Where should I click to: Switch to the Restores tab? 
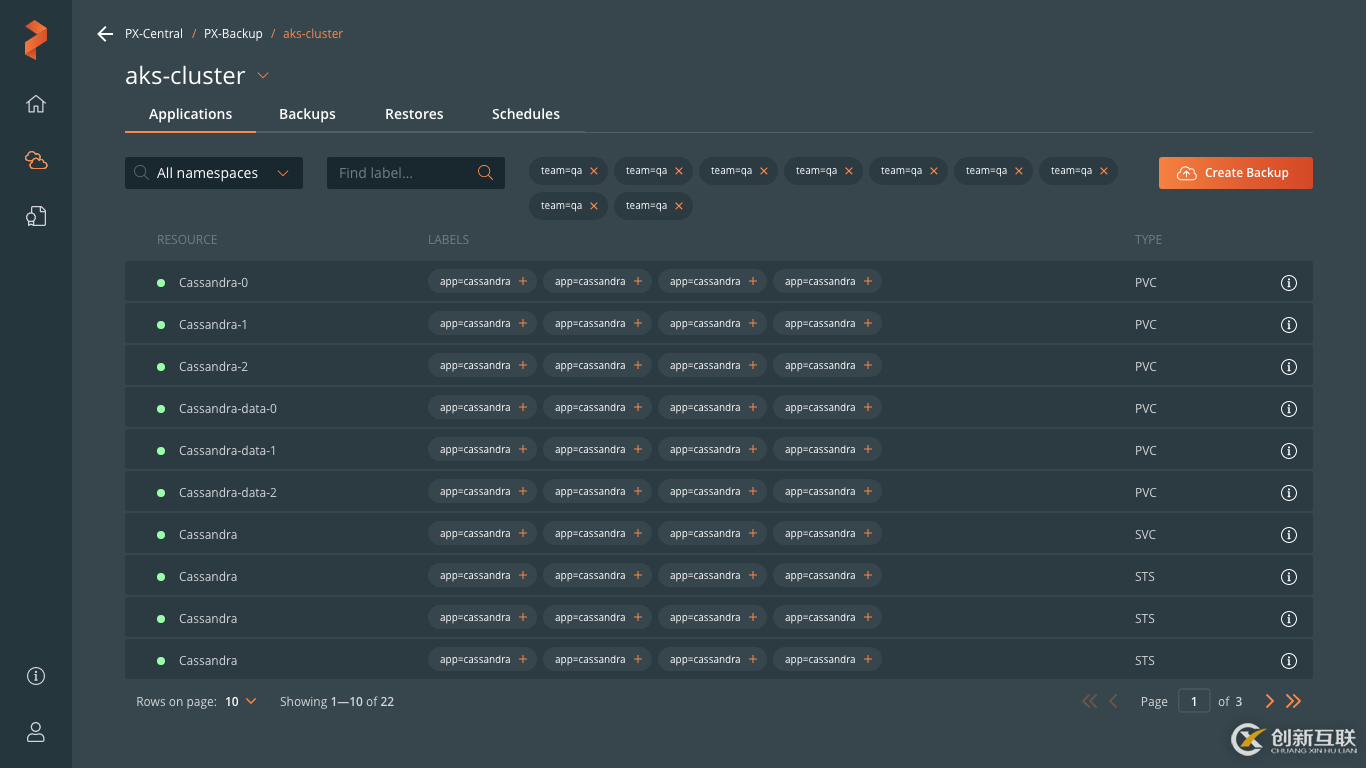414,114
